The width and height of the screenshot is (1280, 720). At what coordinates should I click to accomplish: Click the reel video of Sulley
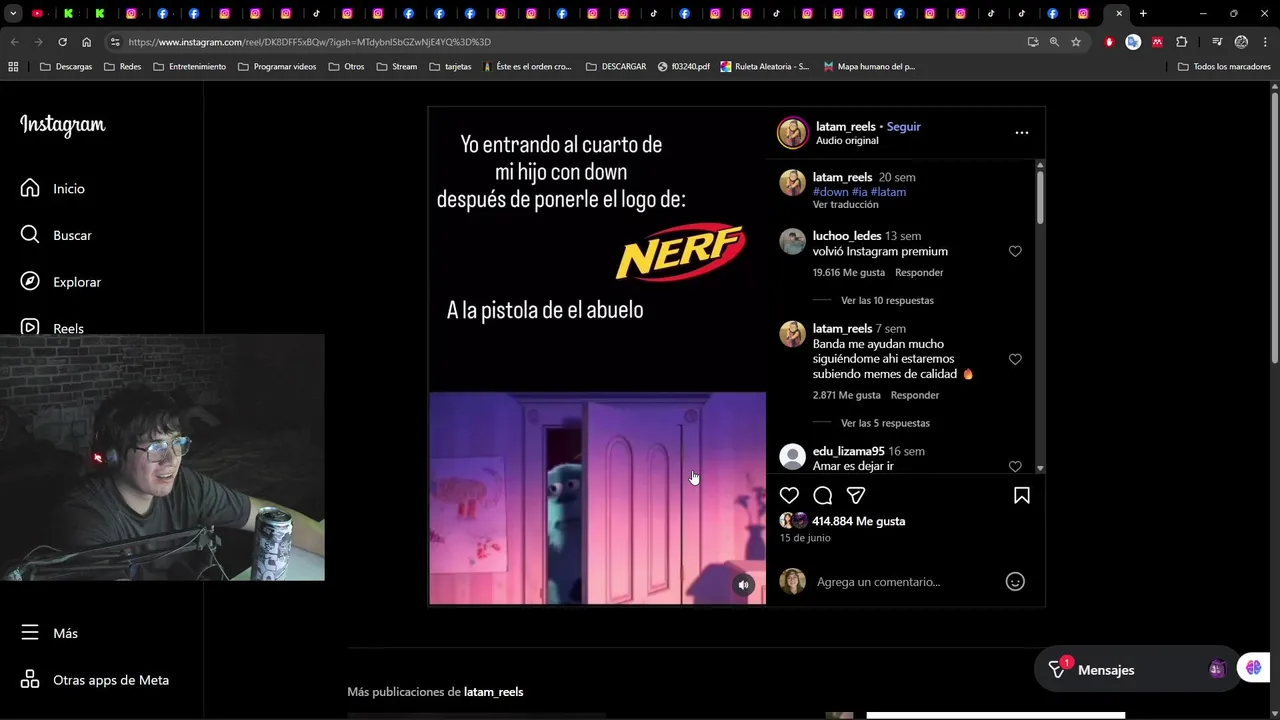point(597,498)
